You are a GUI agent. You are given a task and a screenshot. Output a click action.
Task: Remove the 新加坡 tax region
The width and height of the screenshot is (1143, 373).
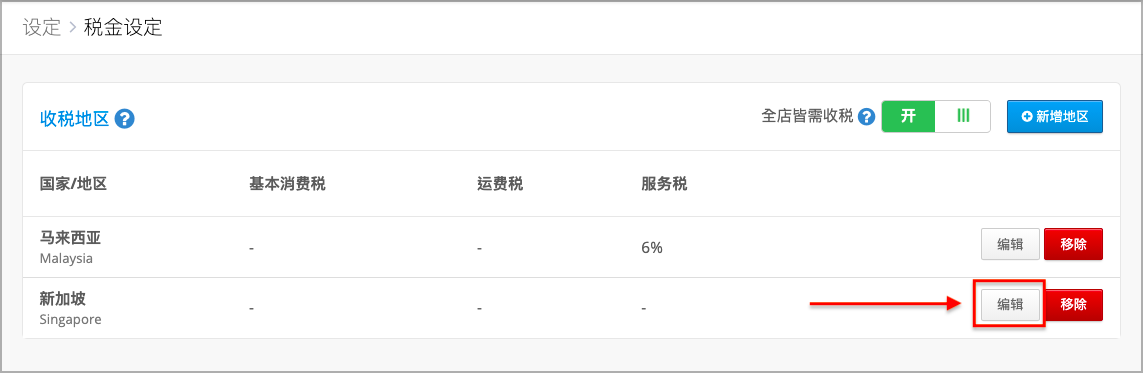click(1074, 305)
